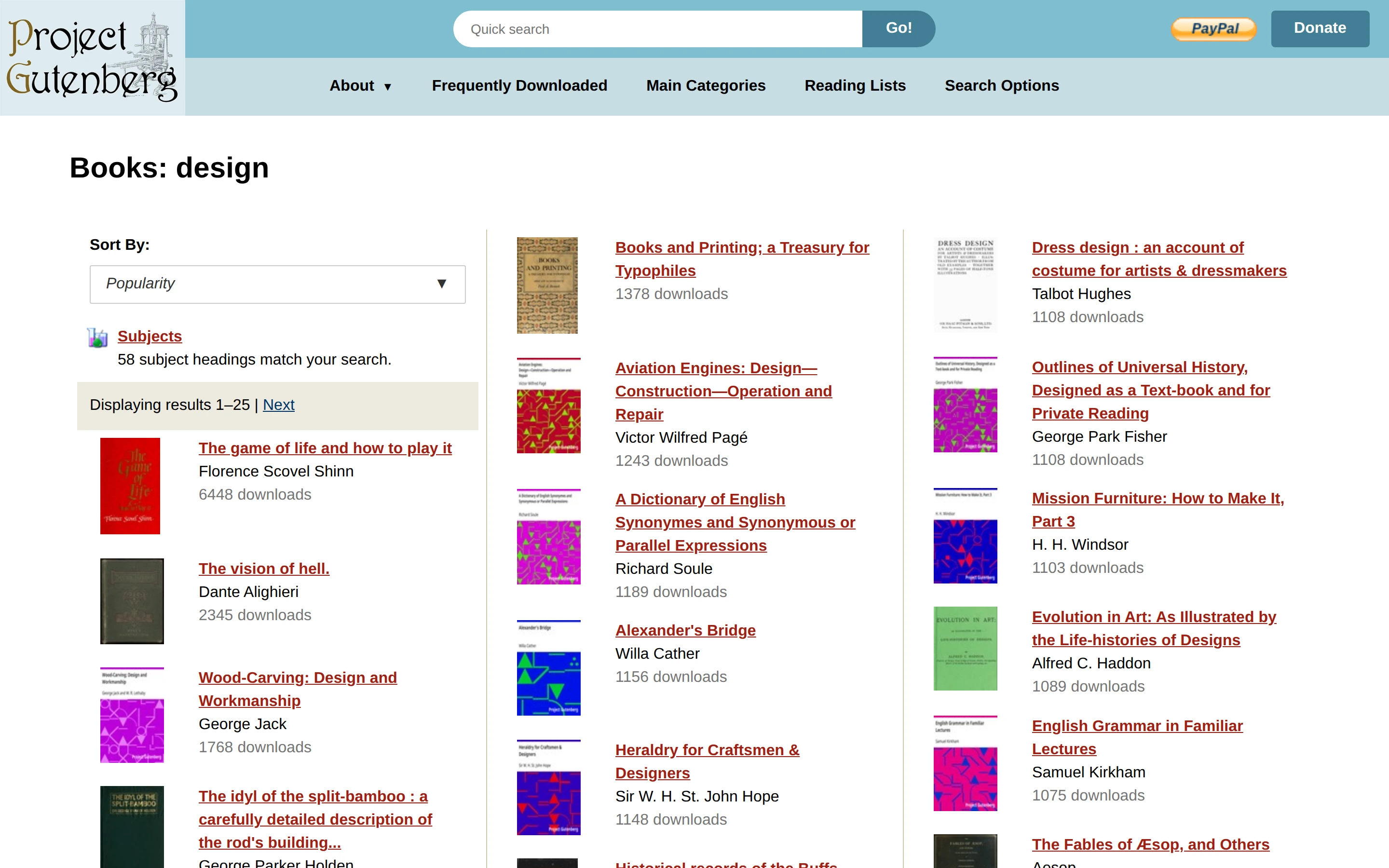Click the Mission Furniture cover thumbnail
Image resolution: width=1389 pixels, height=868 pixels.
(x=966, y=536)
